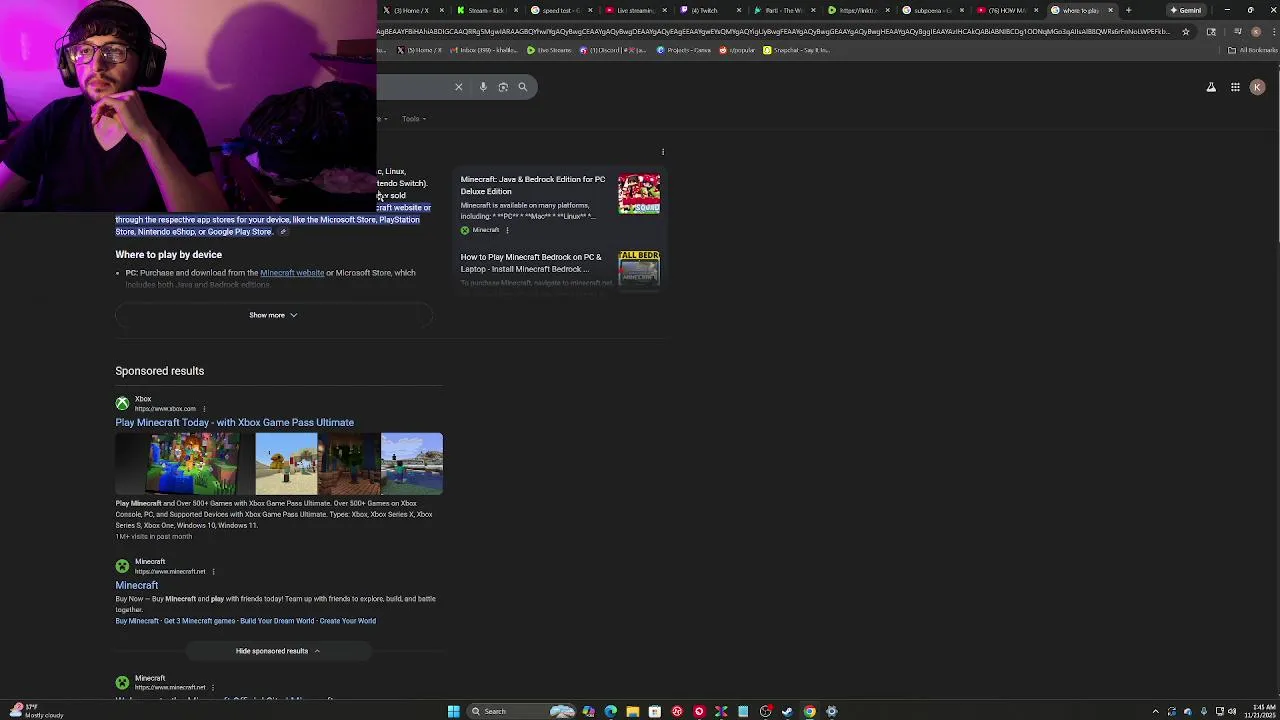This screenshot has height=720, width=1280.
Task: Switch to the (76) HOW MA YouTube tab
Action: click(x=1008, y=10)
